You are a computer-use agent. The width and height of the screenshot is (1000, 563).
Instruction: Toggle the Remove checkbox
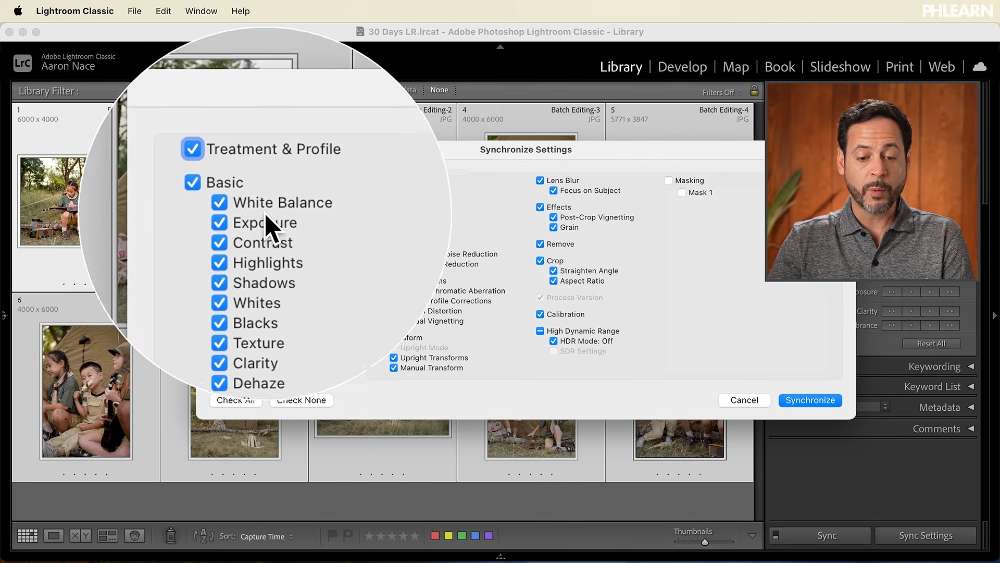540,244
